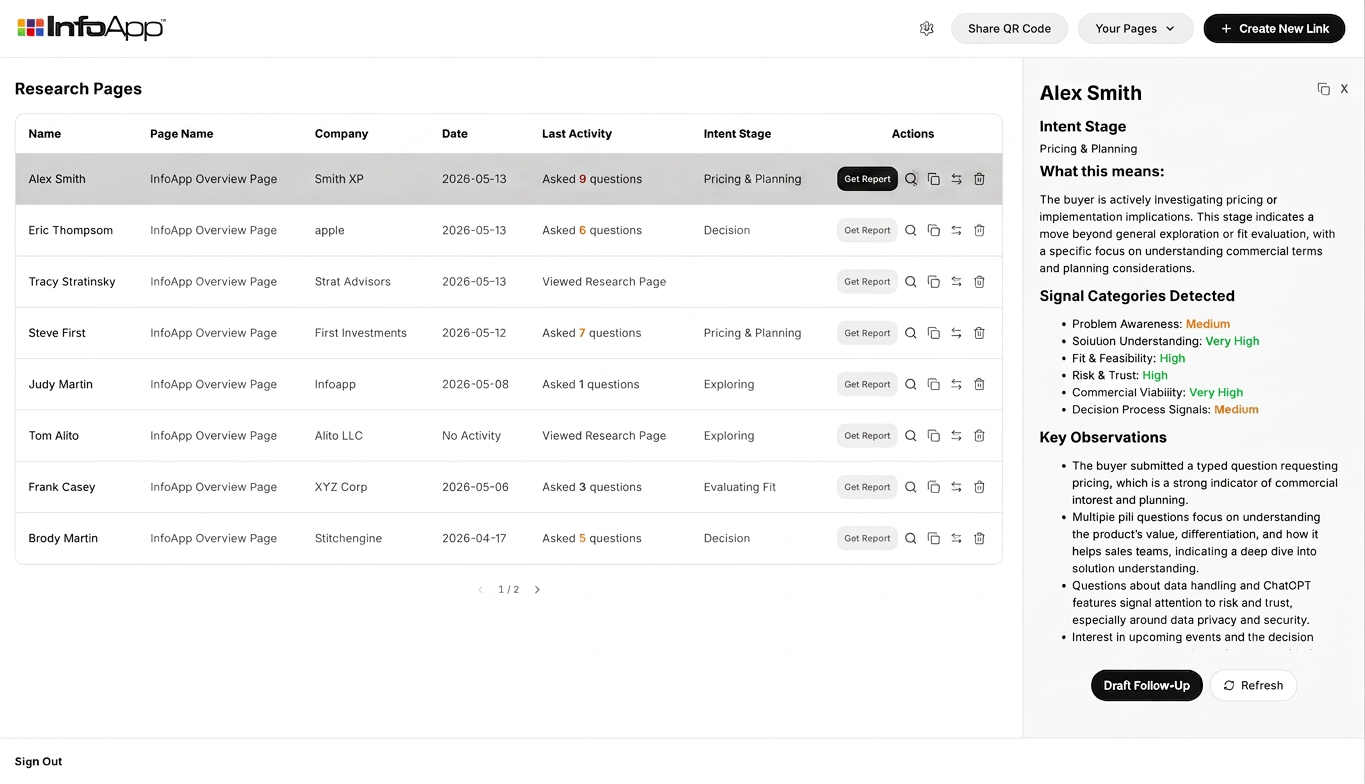Click the Last Activity column header
Screen dimensions: 1365x784
point(577,134)
